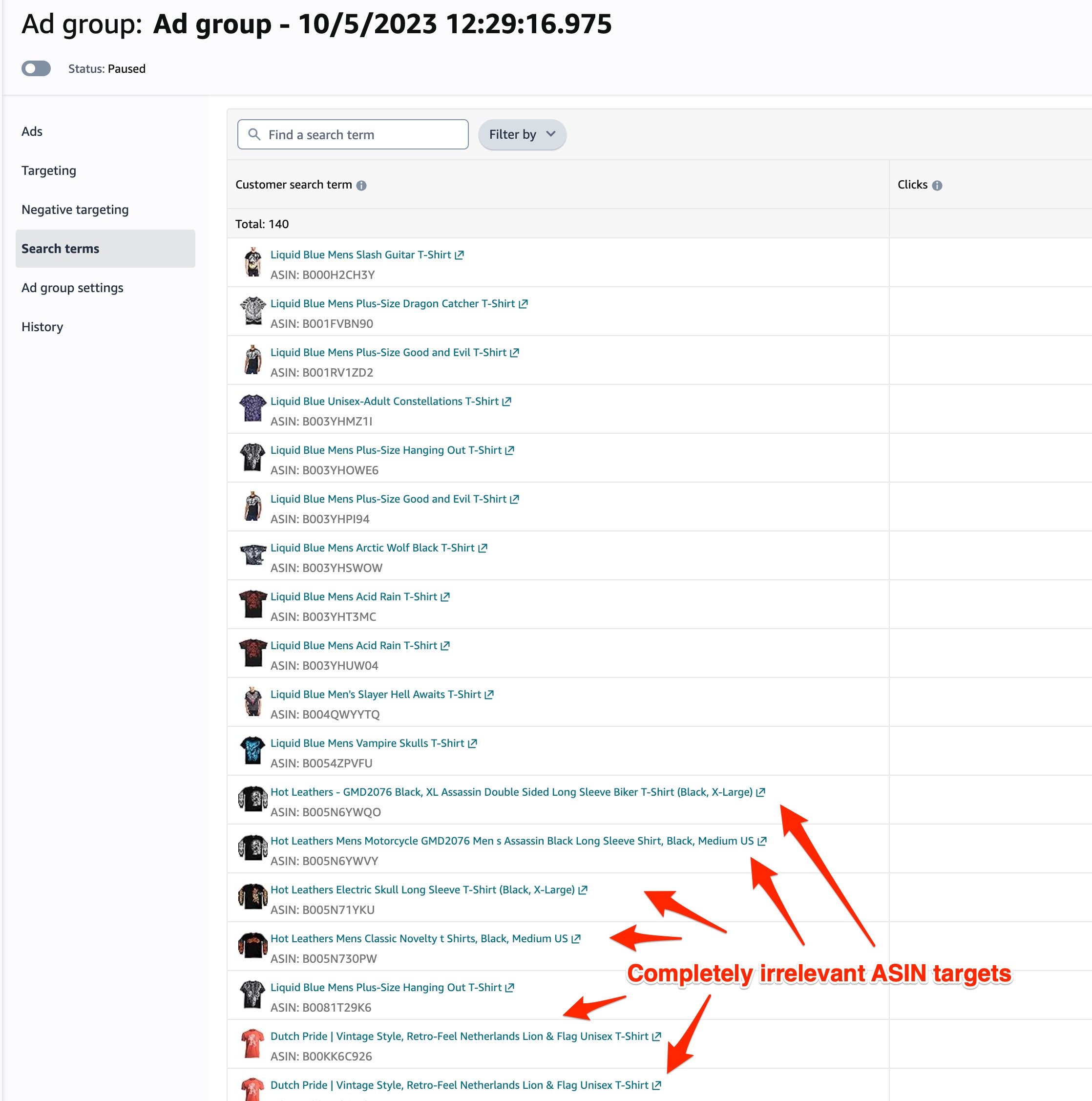Click external link icon for Dragon Catcher T-Shirt
The image size is (1092, 1101).
coord(523,304)
